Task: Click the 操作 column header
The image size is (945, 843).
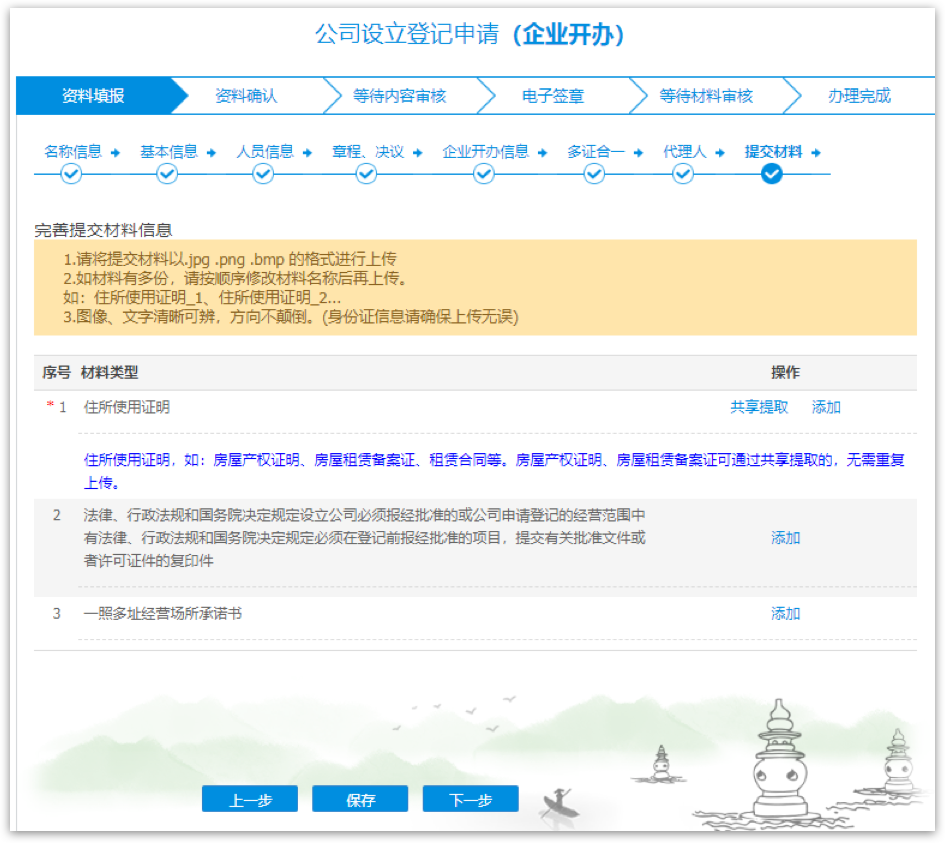Action: (786, 372)
